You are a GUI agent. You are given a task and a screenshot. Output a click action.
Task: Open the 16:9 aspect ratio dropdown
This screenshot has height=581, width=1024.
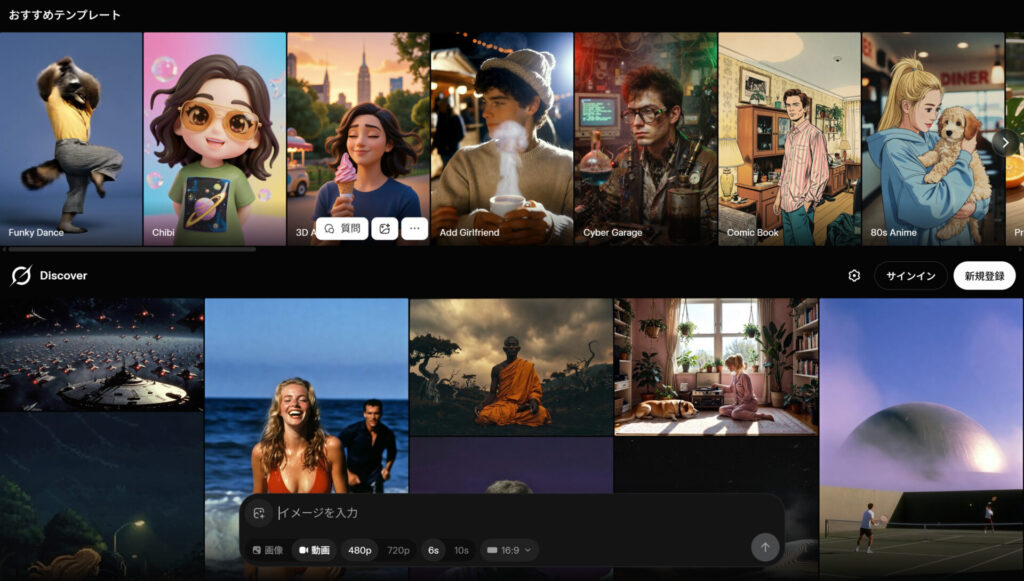(510, 550)
